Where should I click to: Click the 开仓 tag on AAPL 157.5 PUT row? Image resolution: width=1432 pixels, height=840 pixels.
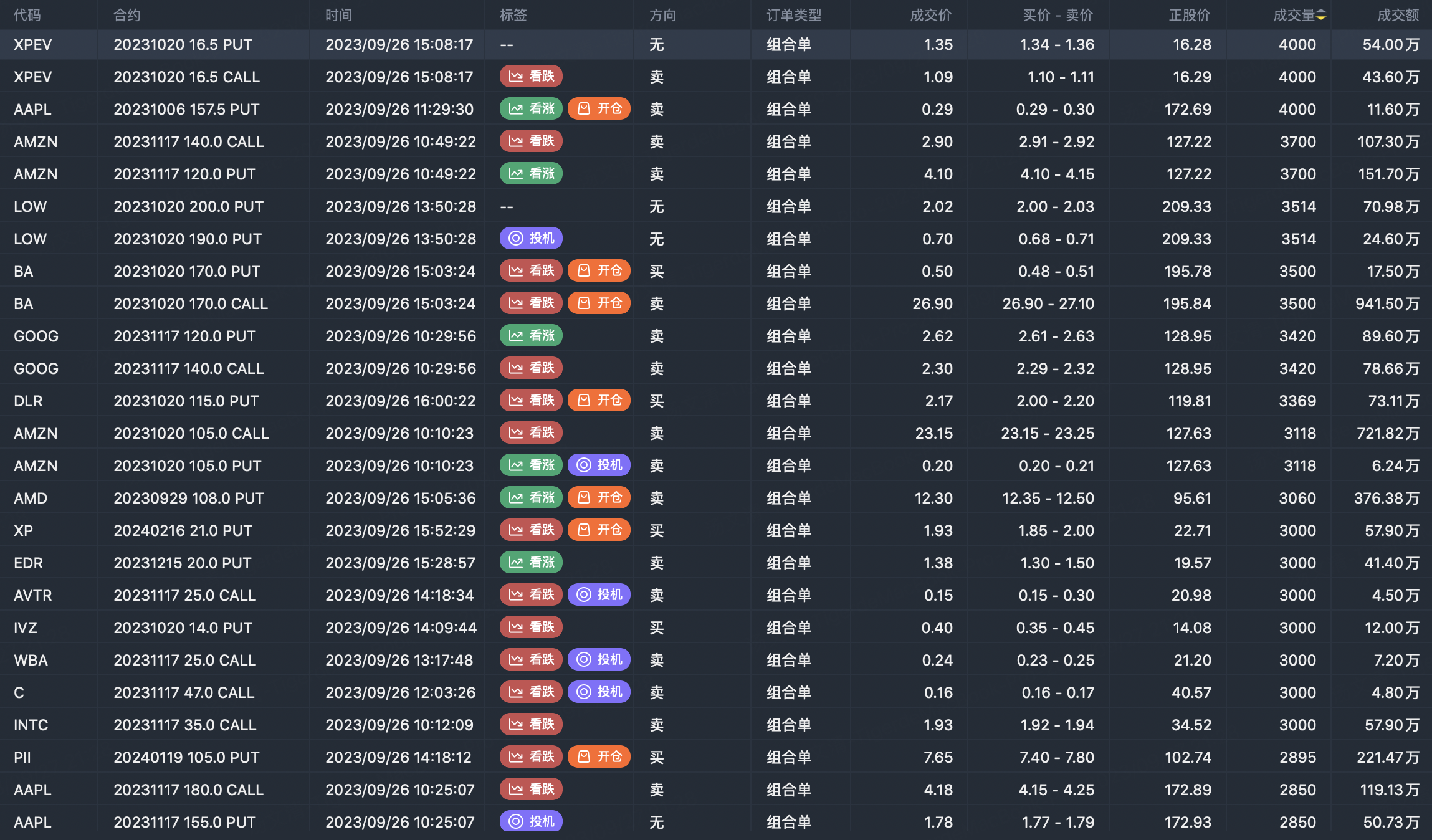click(x=599, y=109)
